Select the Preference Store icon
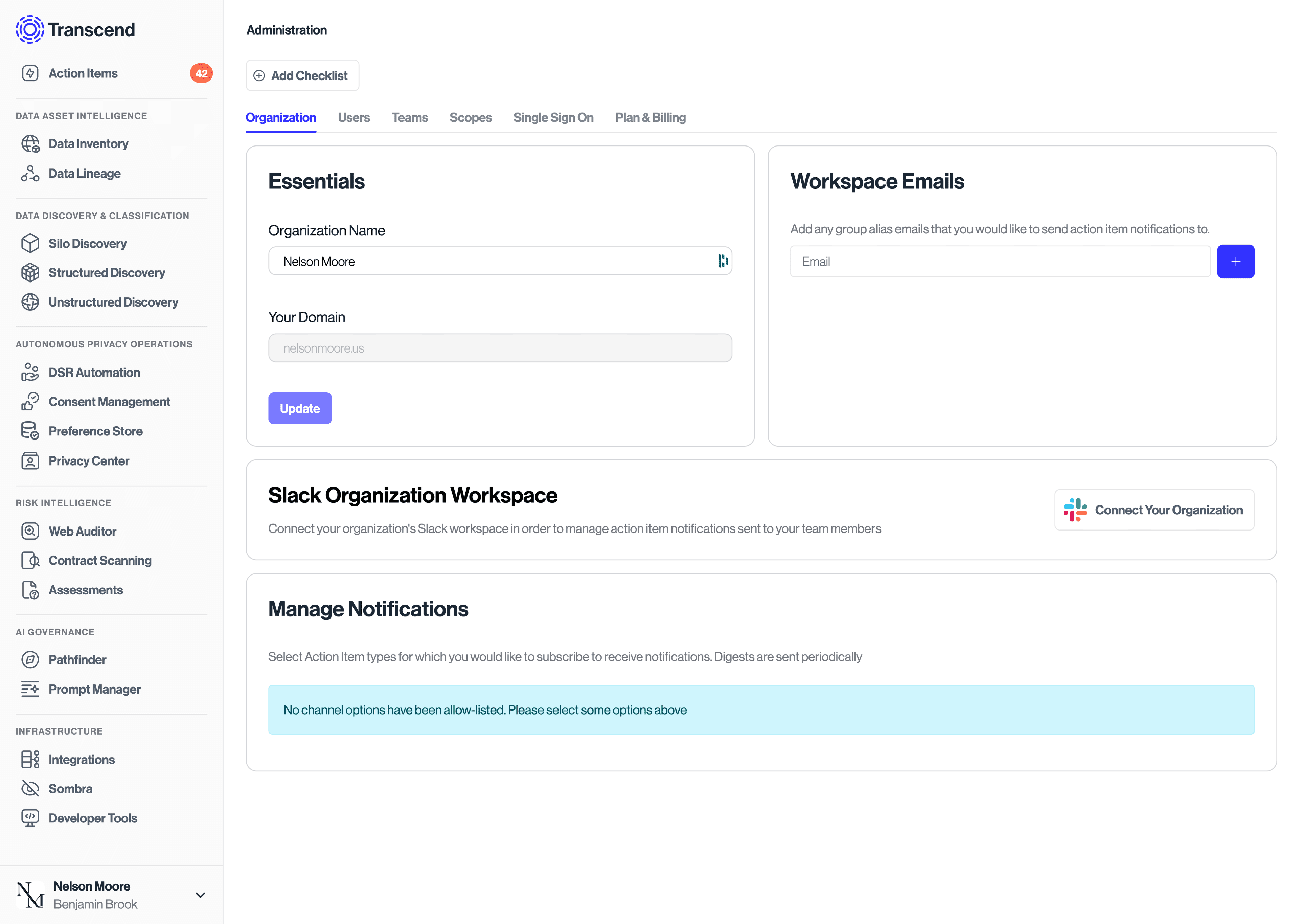Screen dimensions: 1299x924 (x=30, y=431)
